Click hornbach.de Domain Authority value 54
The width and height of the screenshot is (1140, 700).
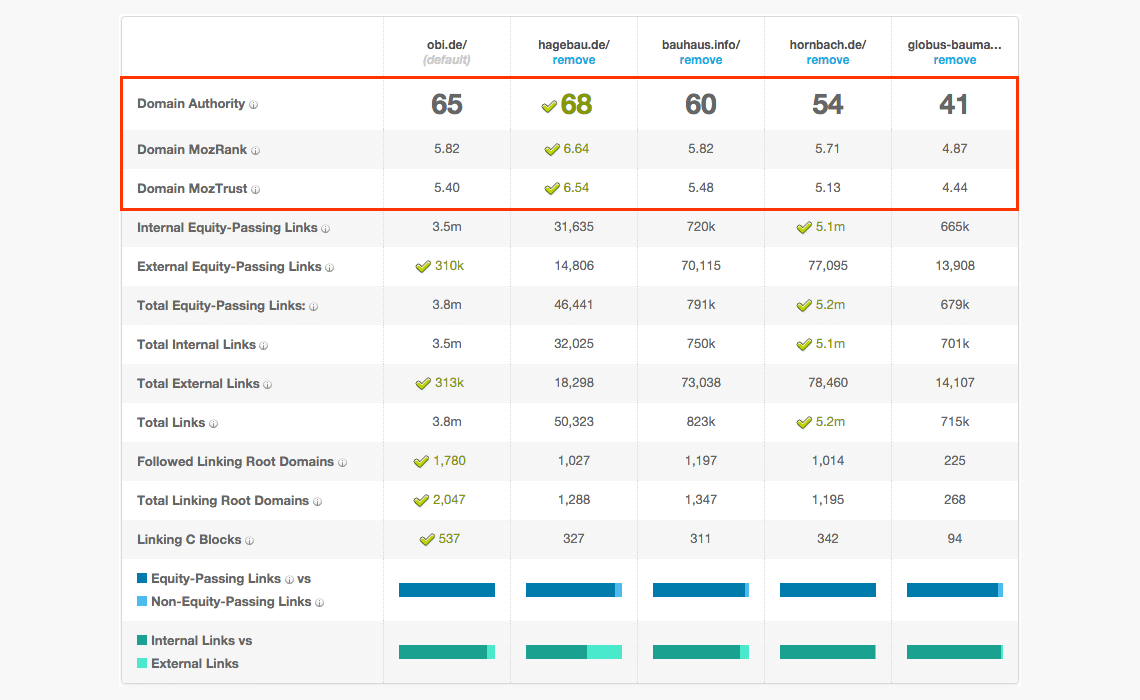[827, 105]
